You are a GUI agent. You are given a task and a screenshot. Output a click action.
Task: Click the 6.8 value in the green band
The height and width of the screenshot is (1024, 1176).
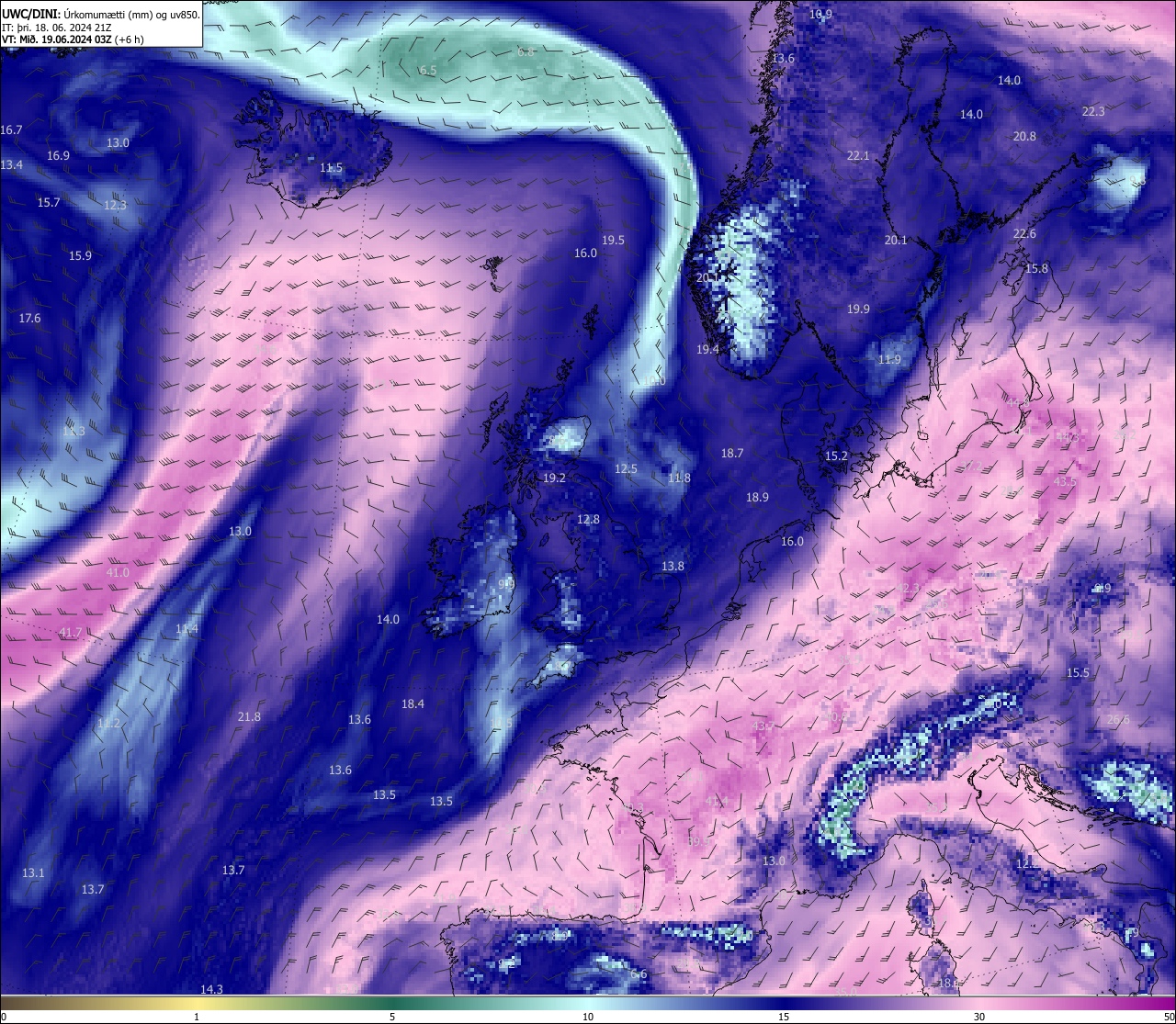pos(526,52)
